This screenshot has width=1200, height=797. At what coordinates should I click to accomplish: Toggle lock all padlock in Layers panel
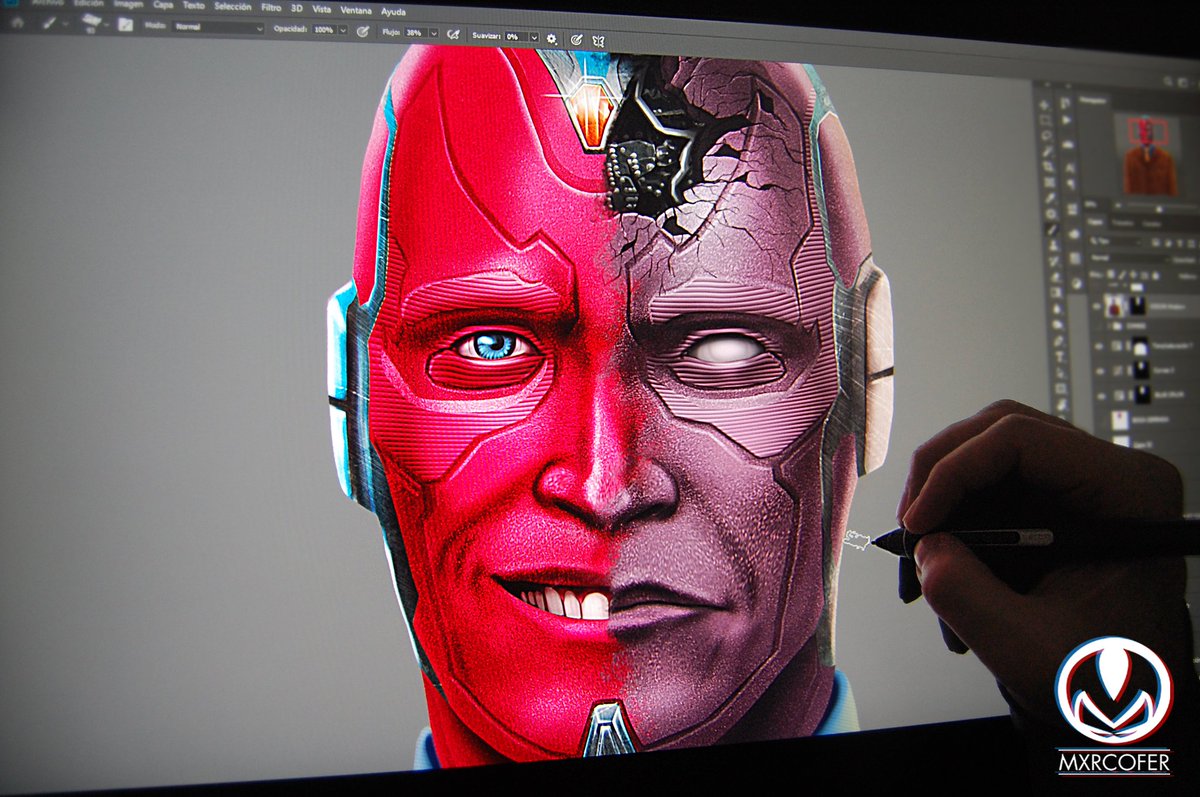pyautogui.click(x=1156, y=275)
